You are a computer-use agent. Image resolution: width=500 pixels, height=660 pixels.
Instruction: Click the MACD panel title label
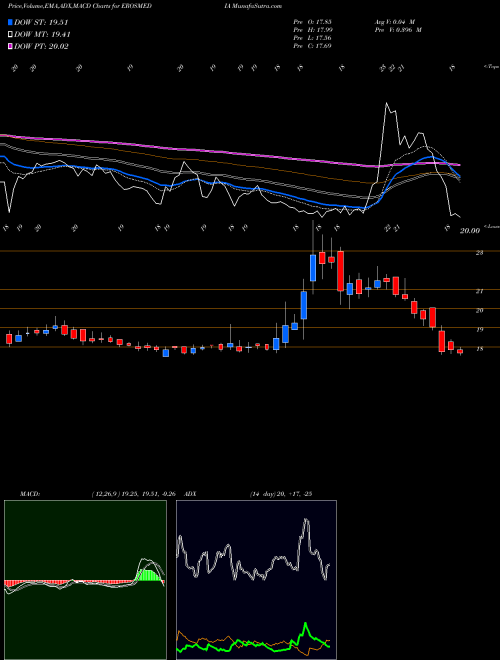30,494
